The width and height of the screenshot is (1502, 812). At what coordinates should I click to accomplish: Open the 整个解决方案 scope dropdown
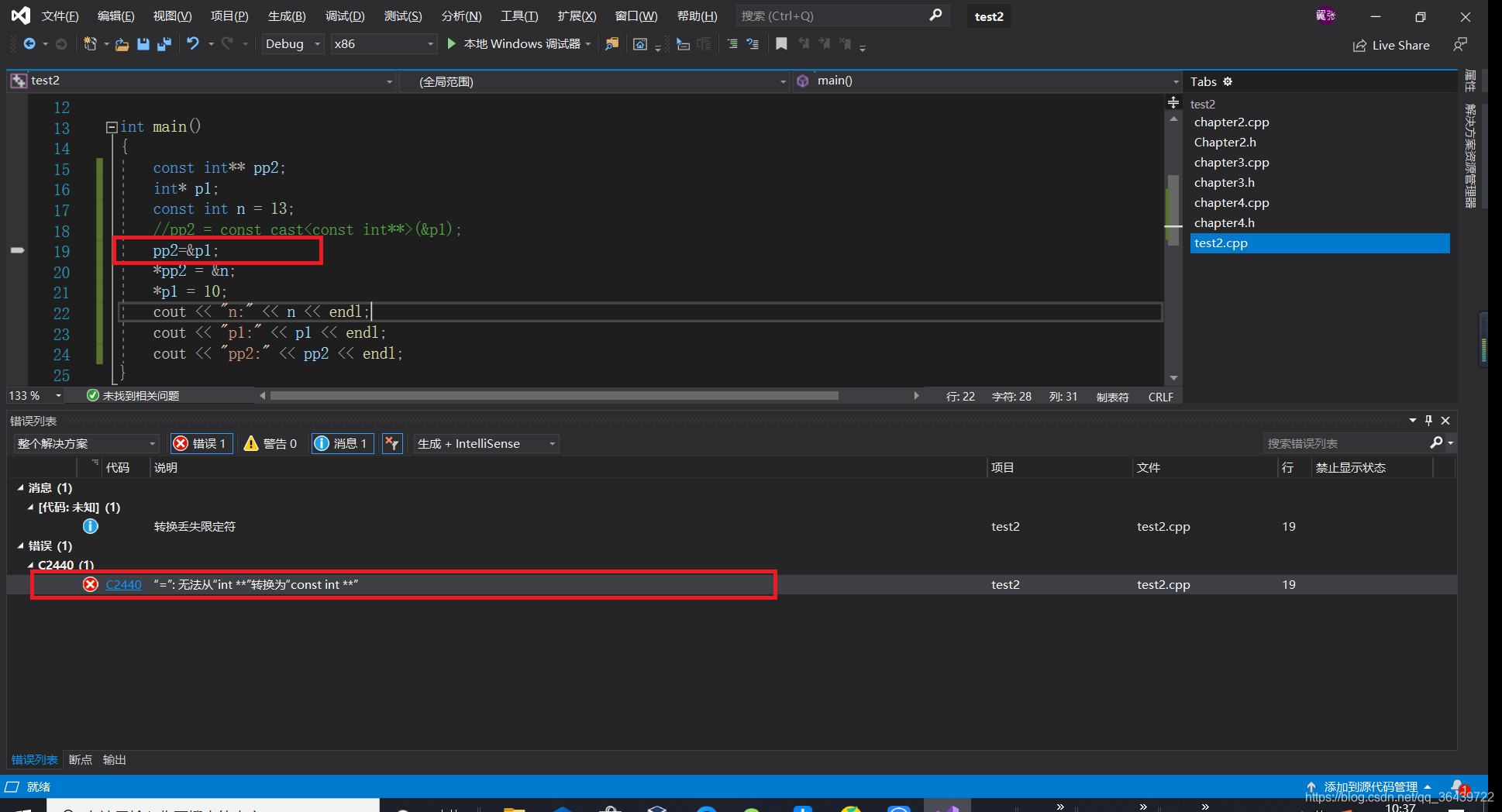[85, 443]
